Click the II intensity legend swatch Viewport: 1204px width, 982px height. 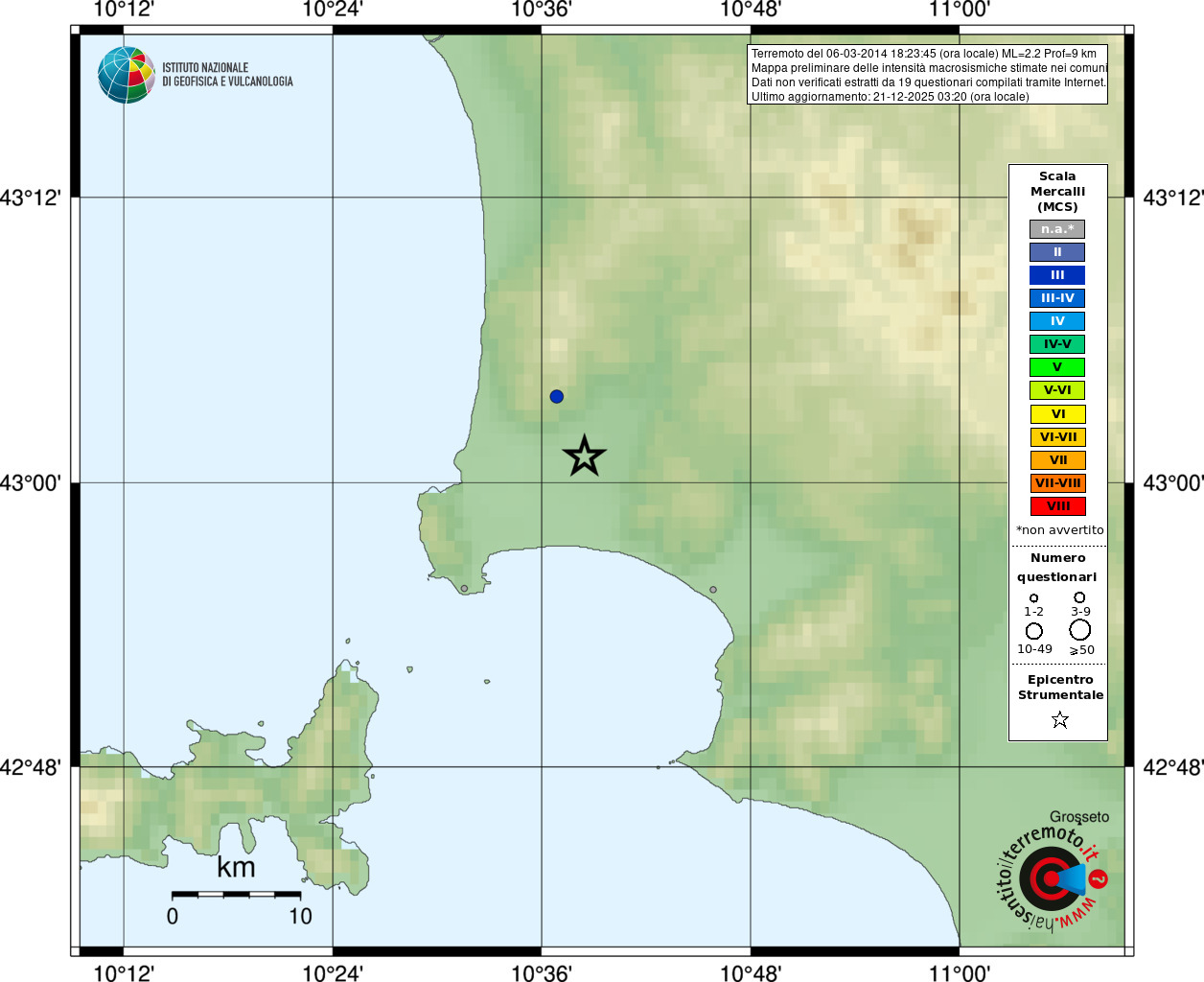point(1057,252)
